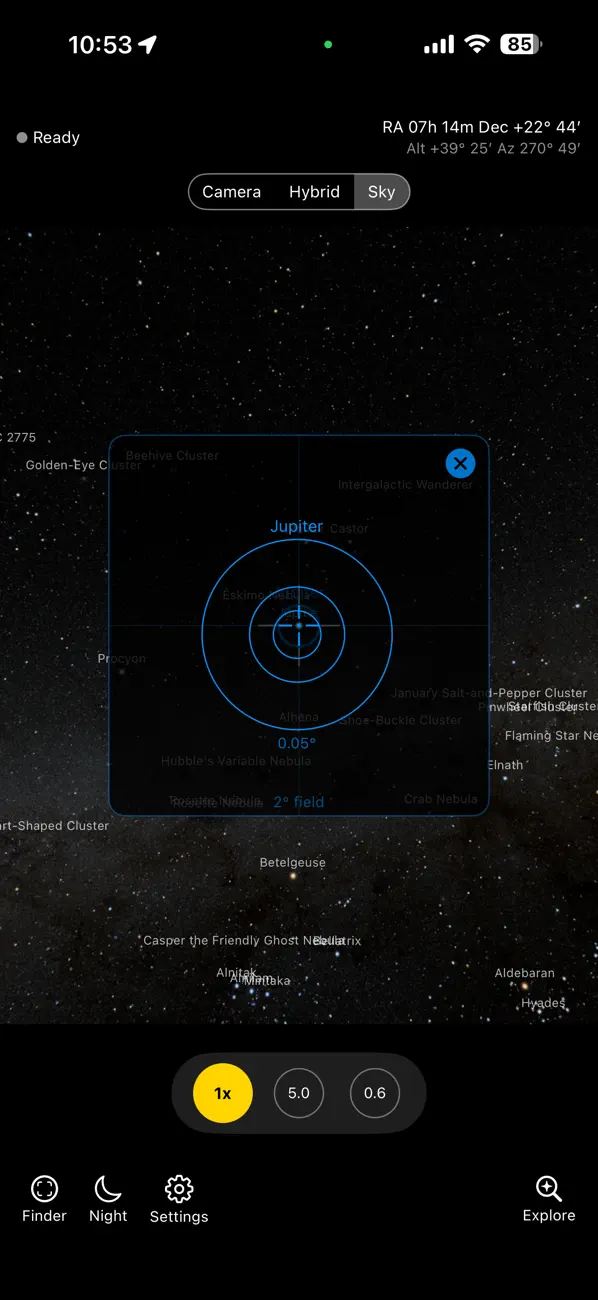Image resolution: width=598 pixels, height=1300 pixels.
Task: Tap the Jupiter target label
Action: (x=297, y=526)
